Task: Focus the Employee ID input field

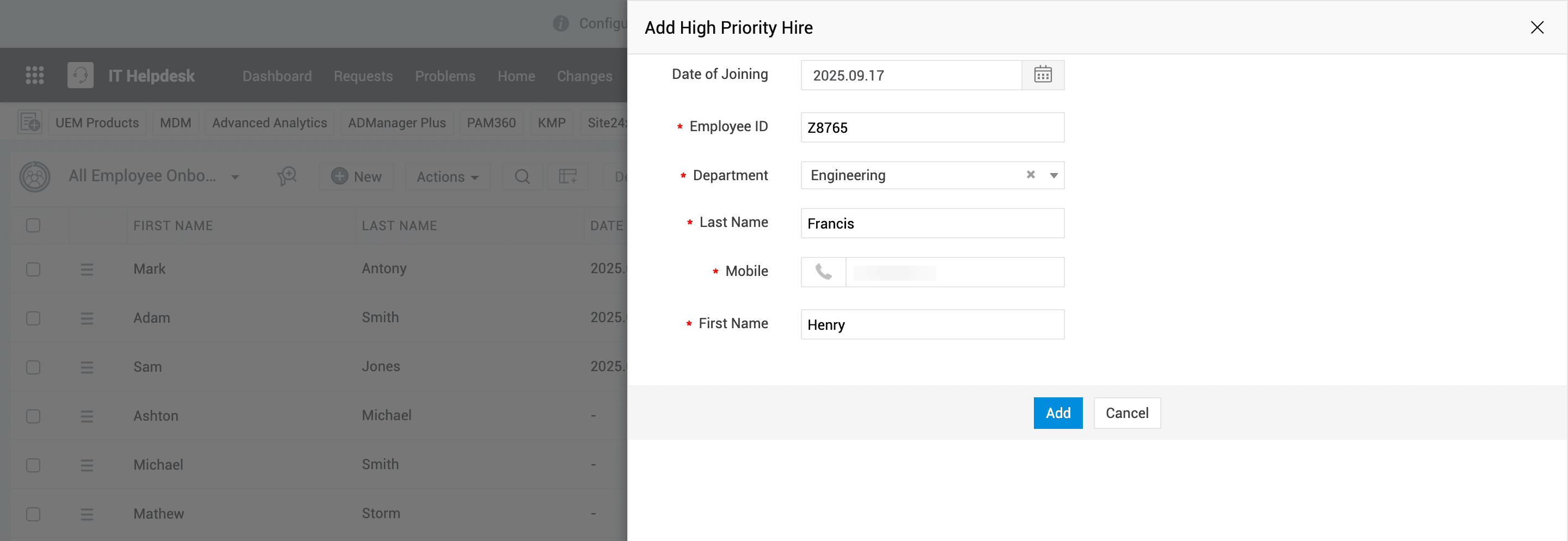Action: click(933, 127)
